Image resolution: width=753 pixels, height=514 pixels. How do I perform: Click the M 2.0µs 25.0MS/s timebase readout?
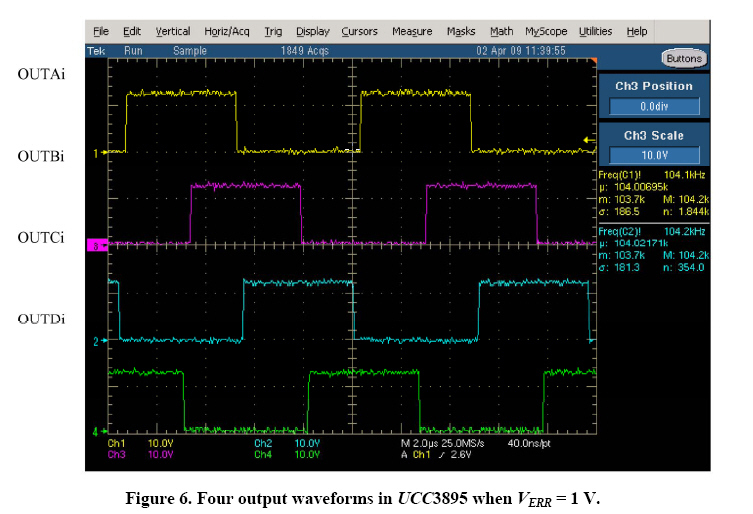(x=442, y=443)
